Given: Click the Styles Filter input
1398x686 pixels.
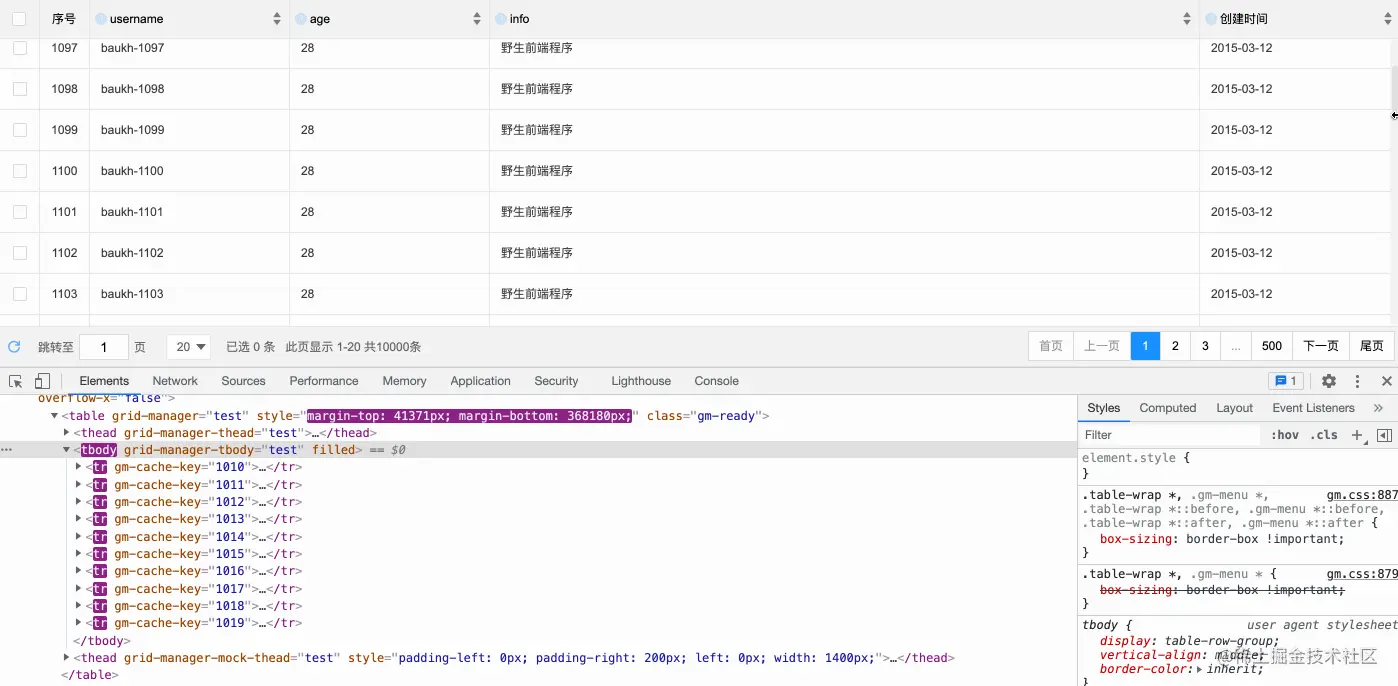Looking at the screenshot, I should click(1170, 435).
